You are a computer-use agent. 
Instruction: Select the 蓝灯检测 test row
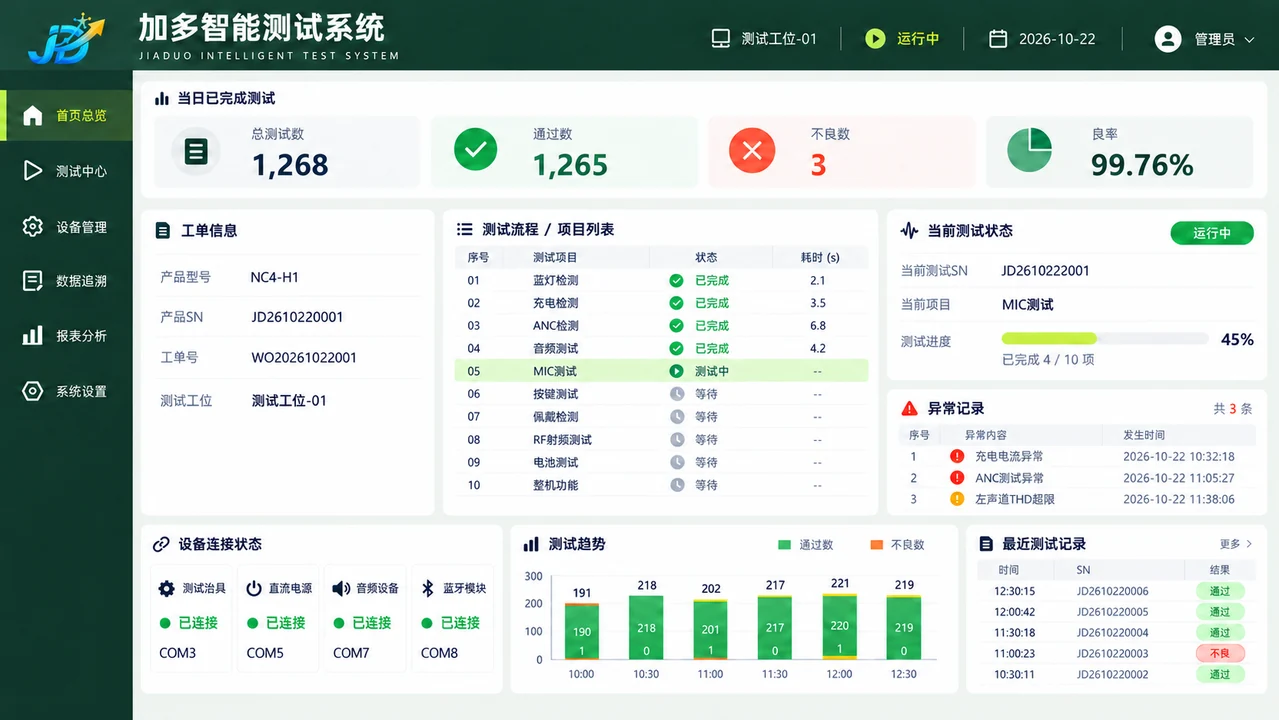click(661, 280)
